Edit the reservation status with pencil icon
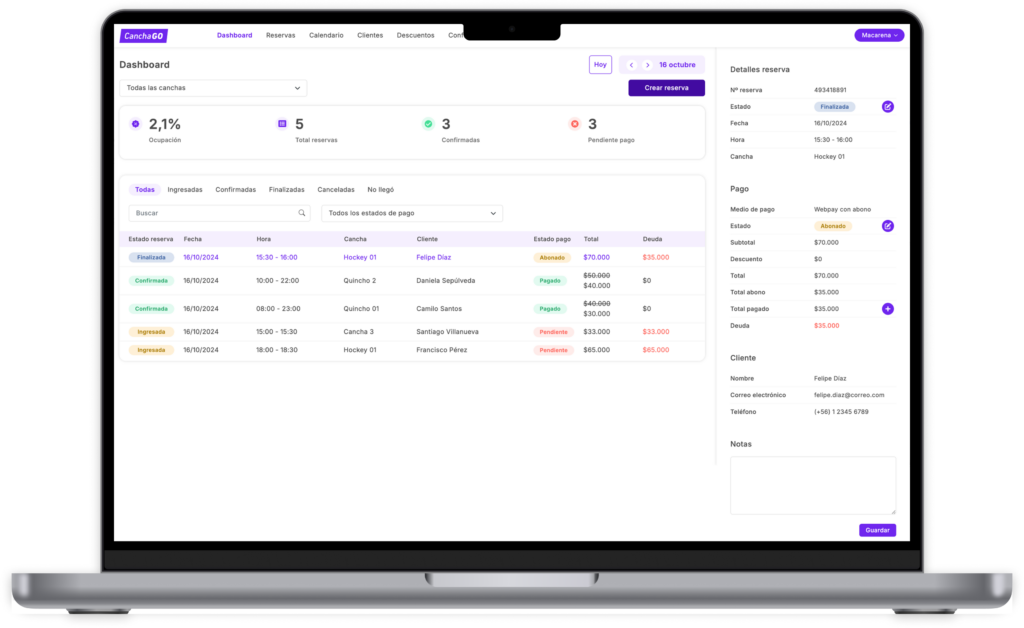Screen dimensions: 1024x628 pos(887,106)
